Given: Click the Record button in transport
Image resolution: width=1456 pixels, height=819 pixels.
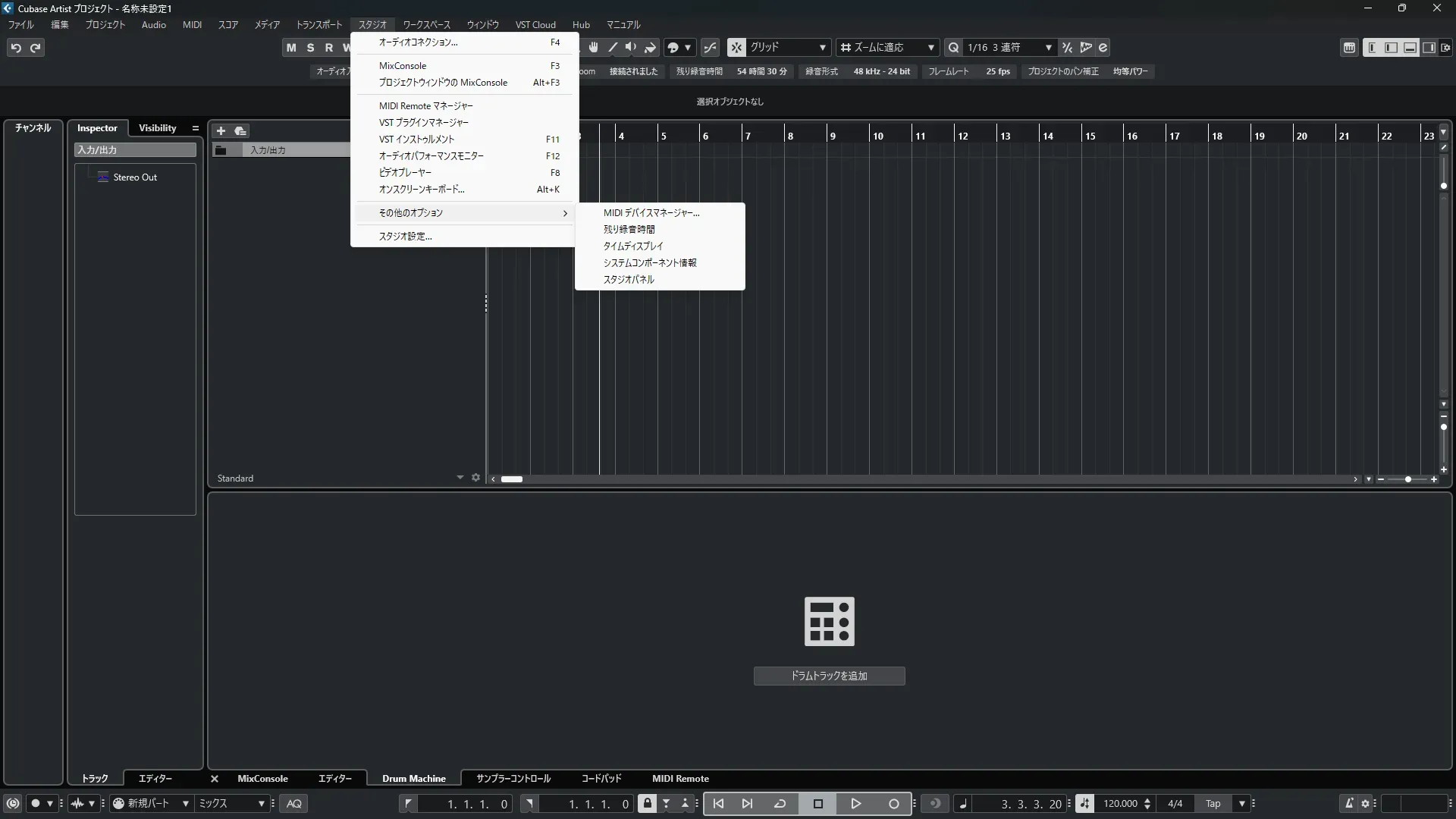Looking at the screenshot, I should coord(893,804).
